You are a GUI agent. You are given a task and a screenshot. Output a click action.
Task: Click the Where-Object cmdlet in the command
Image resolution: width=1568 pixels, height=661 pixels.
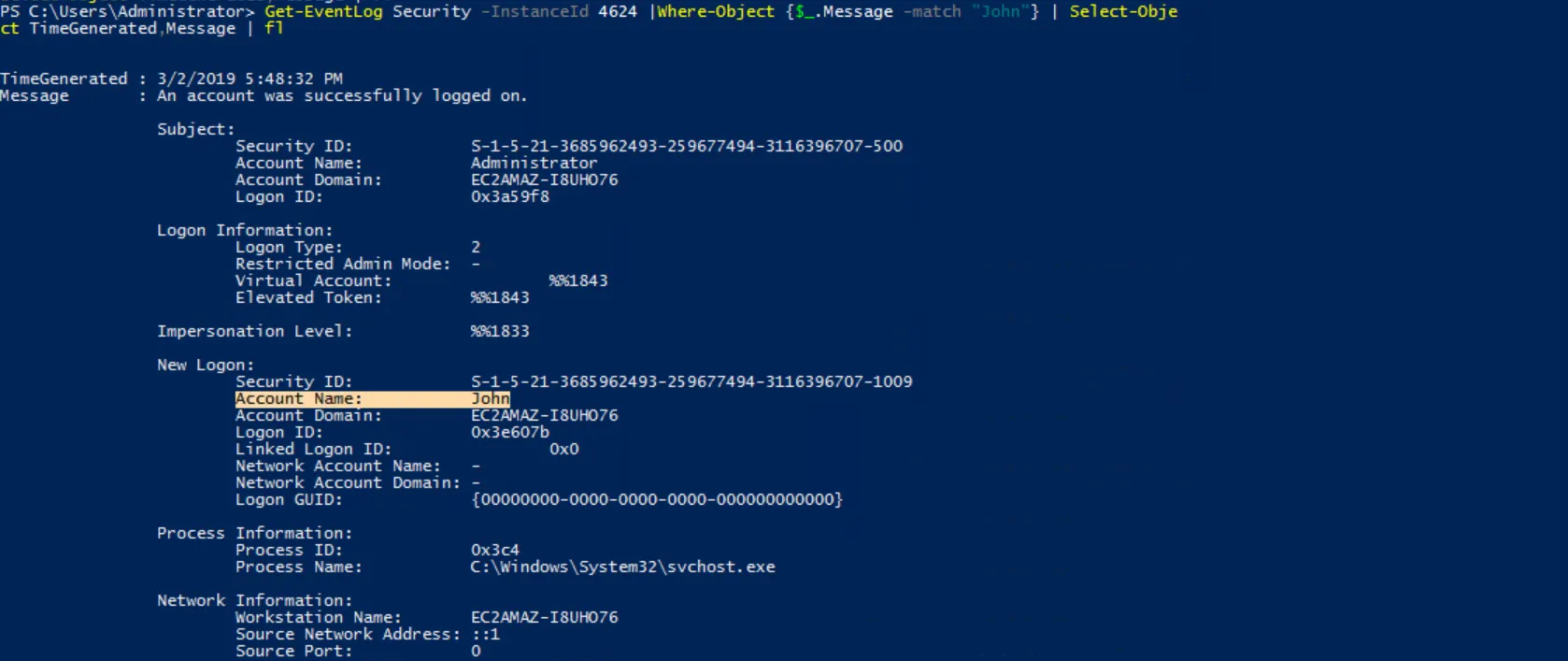click(716, 11)
